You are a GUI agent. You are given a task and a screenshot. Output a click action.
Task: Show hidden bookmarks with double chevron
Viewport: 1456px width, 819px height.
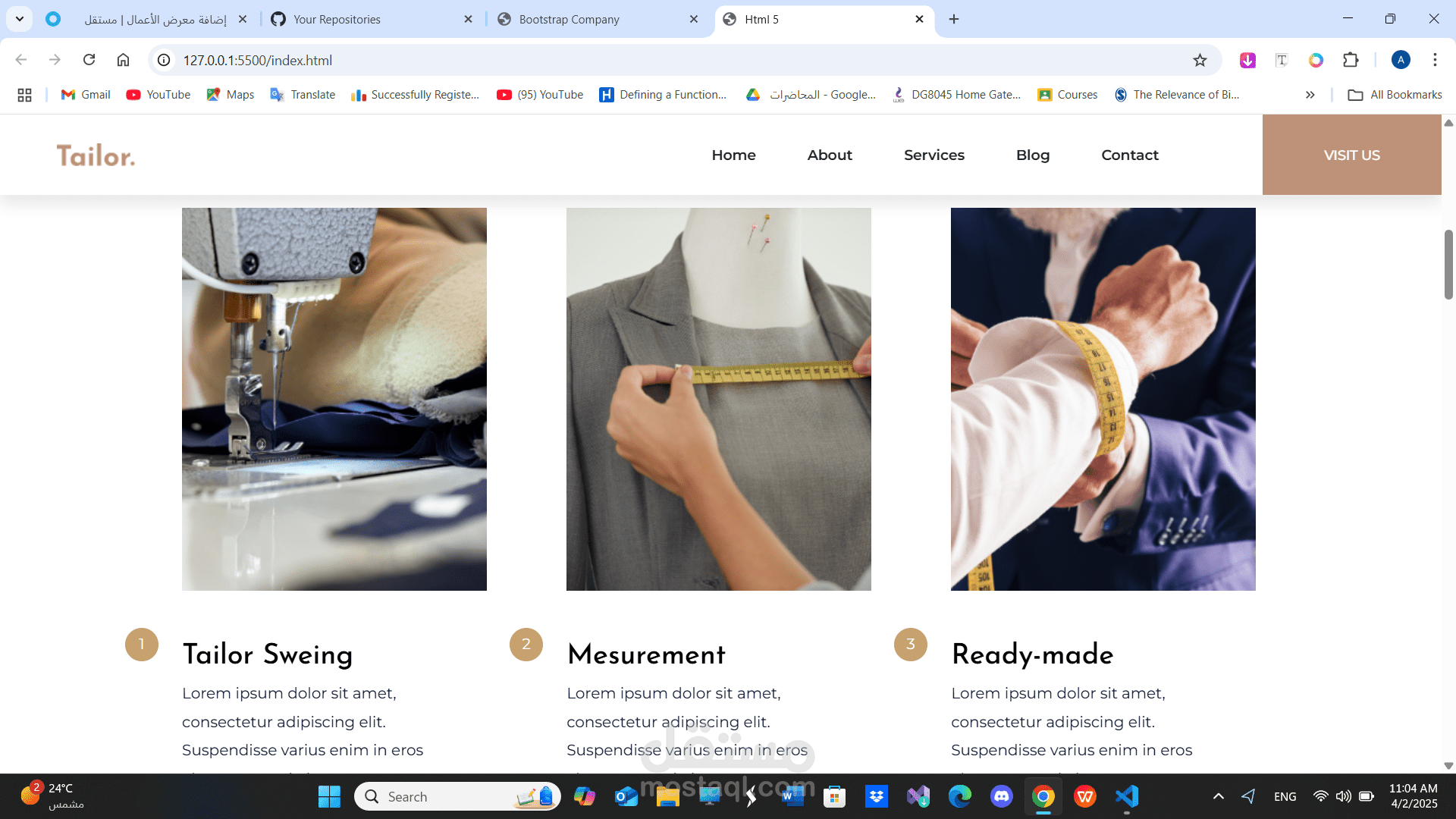point(1310,95)
